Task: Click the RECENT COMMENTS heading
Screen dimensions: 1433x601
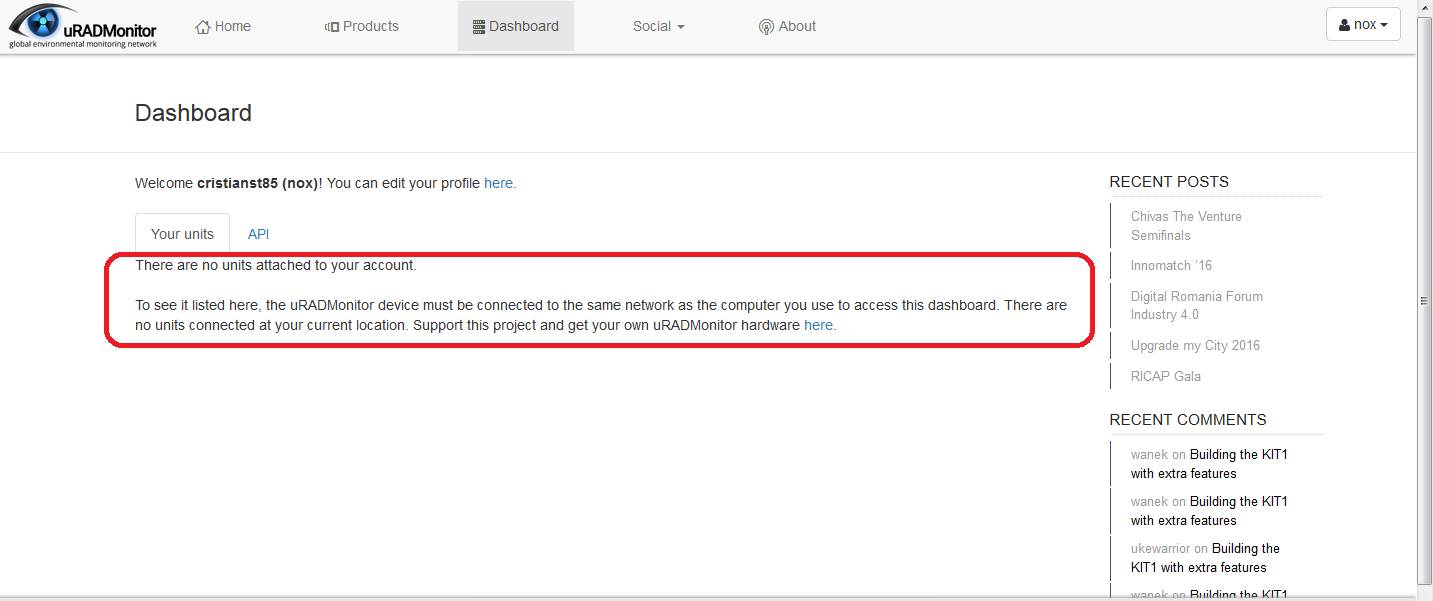Action: (x=1188, y=420)
